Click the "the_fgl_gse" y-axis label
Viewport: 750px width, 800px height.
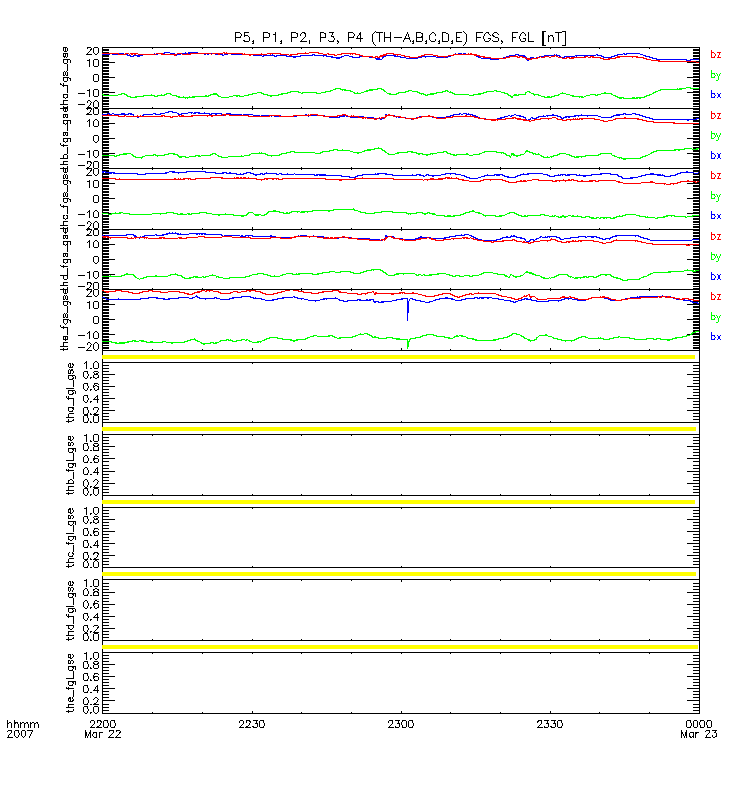click(x=70, y=683)
